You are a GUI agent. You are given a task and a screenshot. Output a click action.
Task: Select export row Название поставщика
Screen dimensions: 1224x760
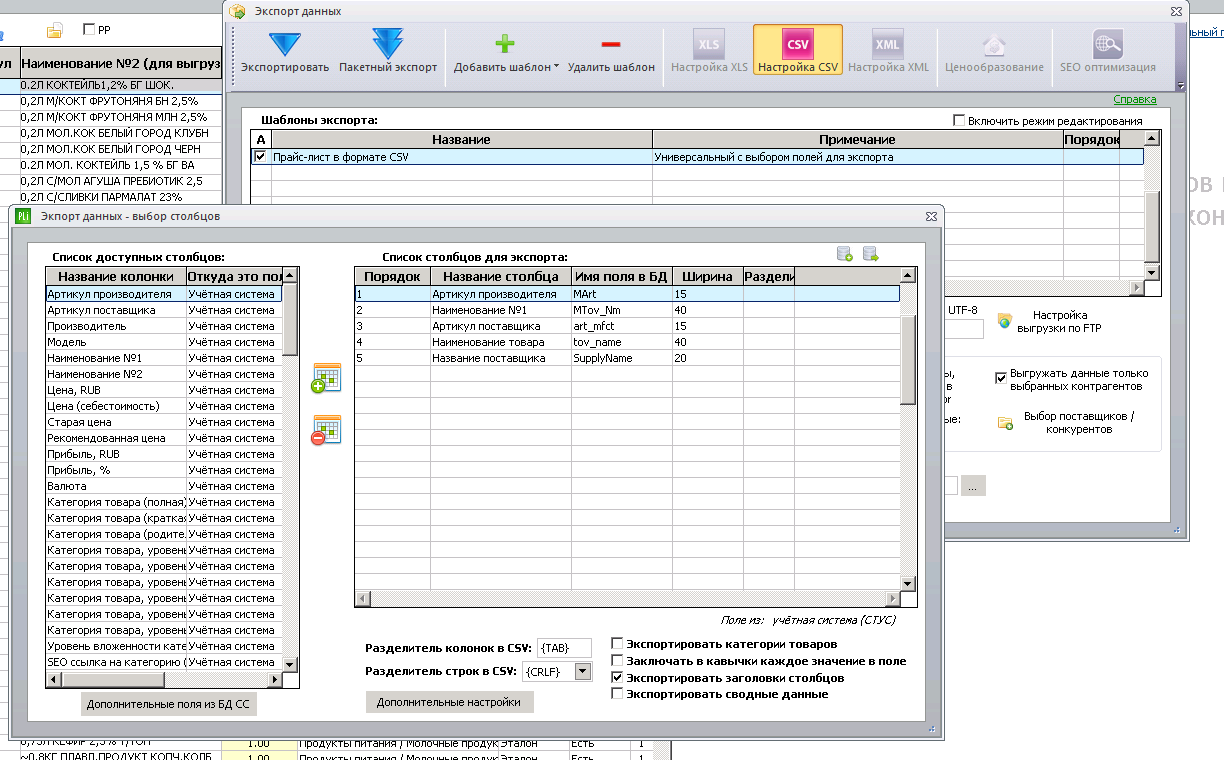pos(627,358)
